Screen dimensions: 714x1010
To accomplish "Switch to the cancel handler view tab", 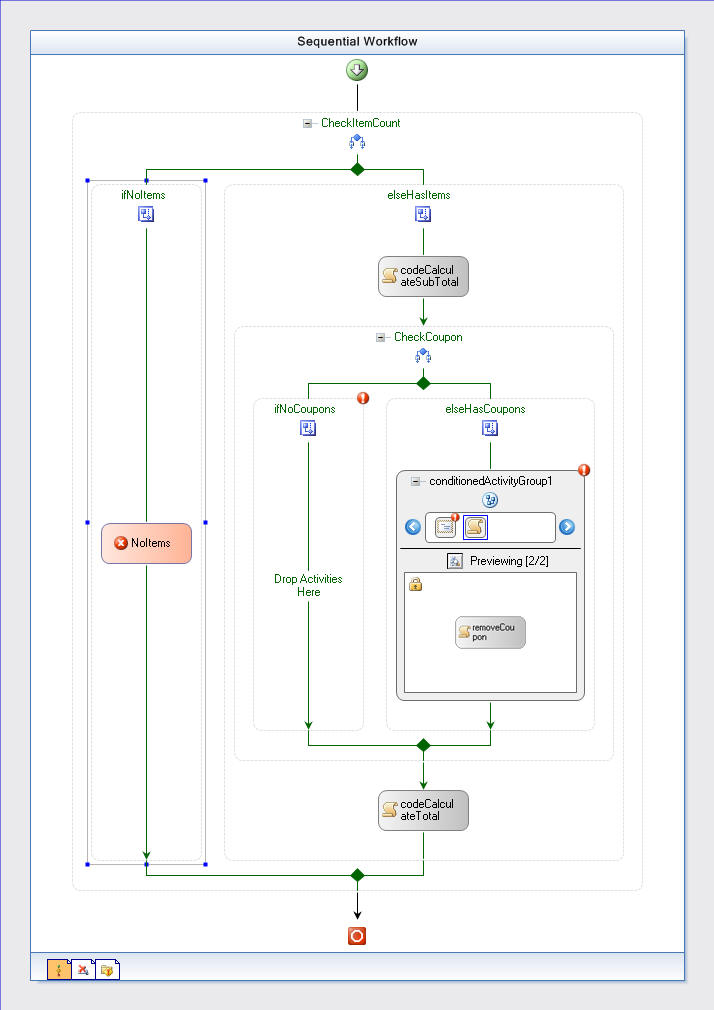I will 83,968.
